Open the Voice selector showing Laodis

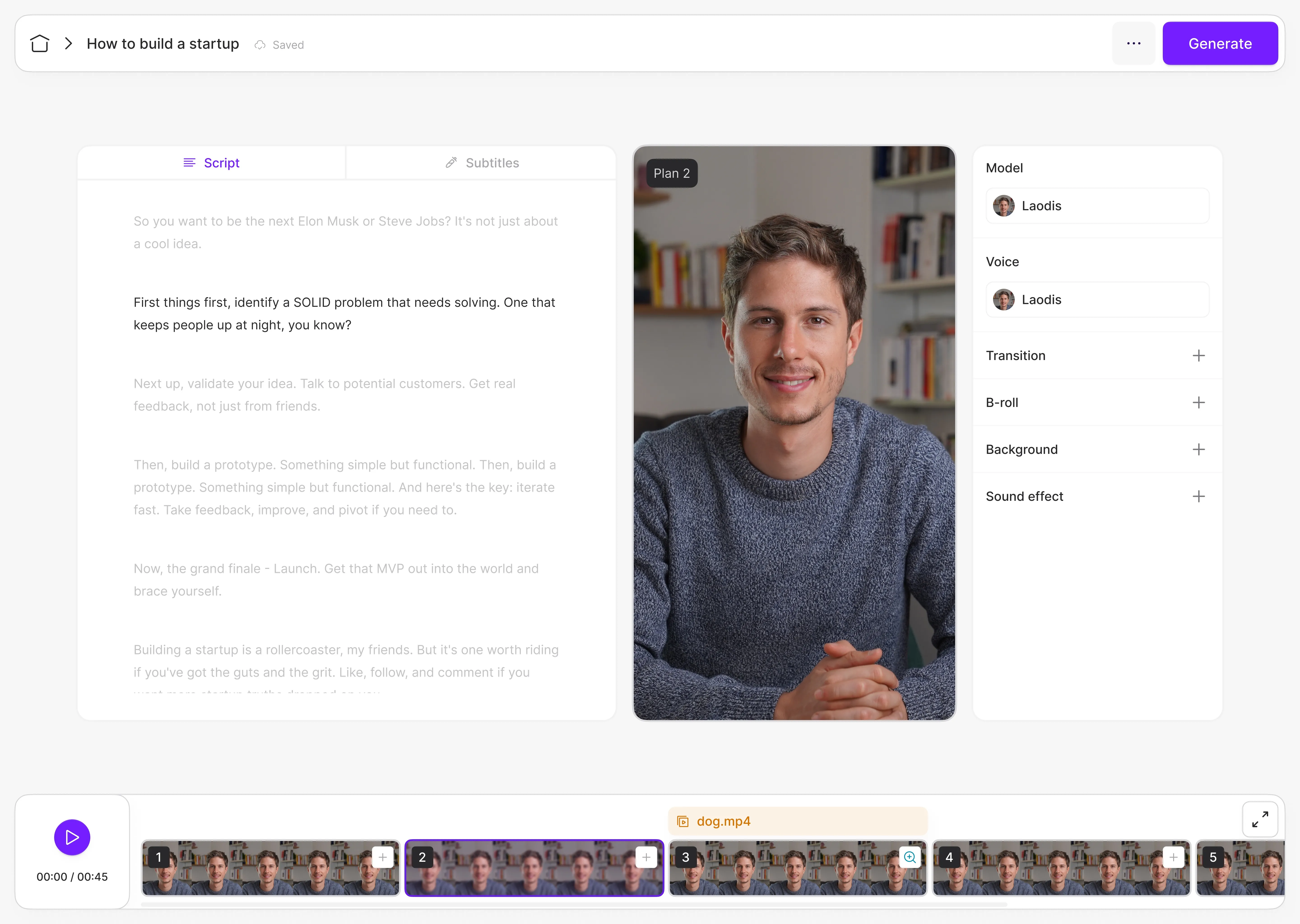pos(1097,300)
